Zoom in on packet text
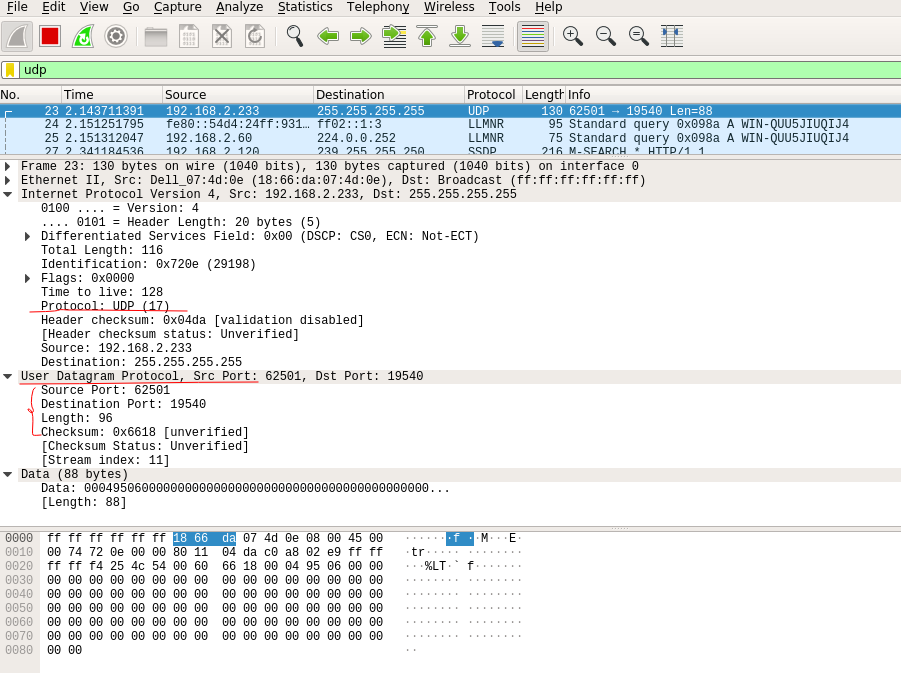 [x=573, y=36]
